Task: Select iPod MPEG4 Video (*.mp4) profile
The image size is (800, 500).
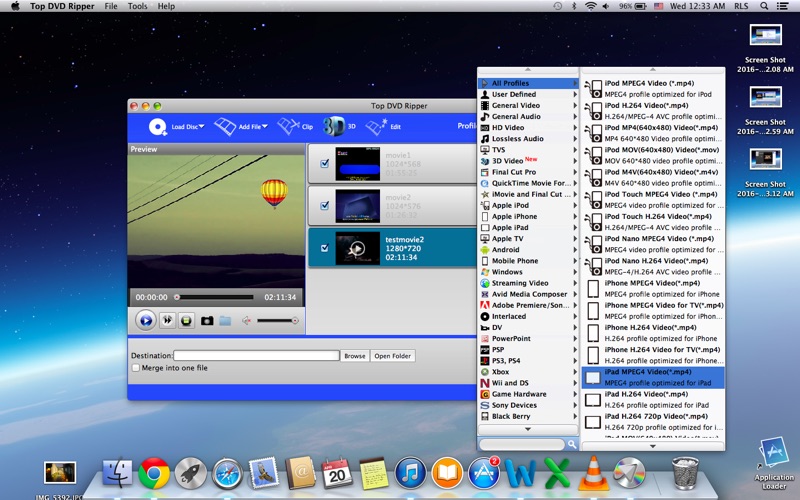Action: (653, 89)
